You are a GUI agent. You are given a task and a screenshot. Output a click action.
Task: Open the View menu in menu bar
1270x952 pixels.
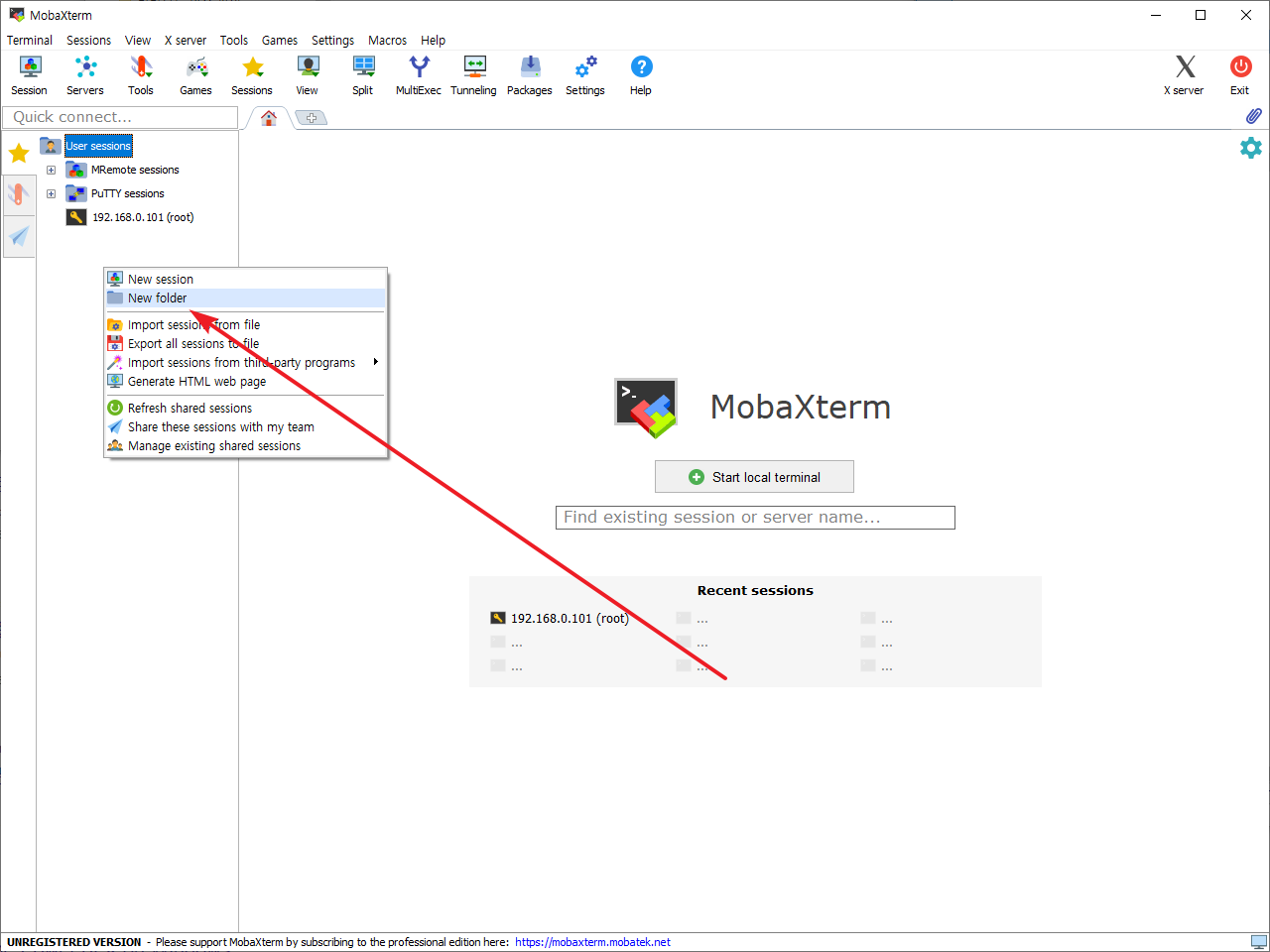click(138, 41)
